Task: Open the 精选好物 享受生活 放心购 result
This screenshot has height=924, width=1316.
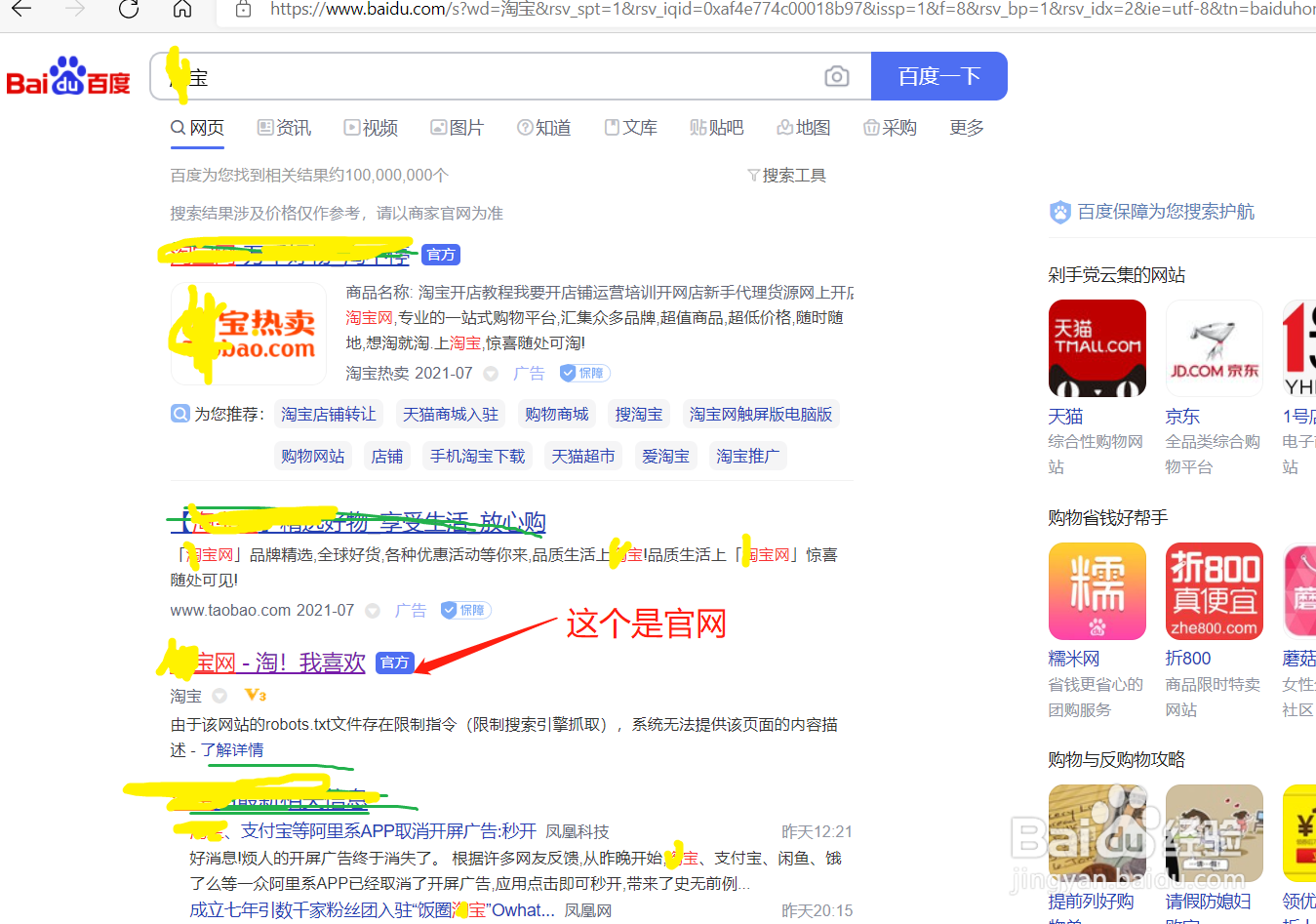Action: (x=358, y=522)
